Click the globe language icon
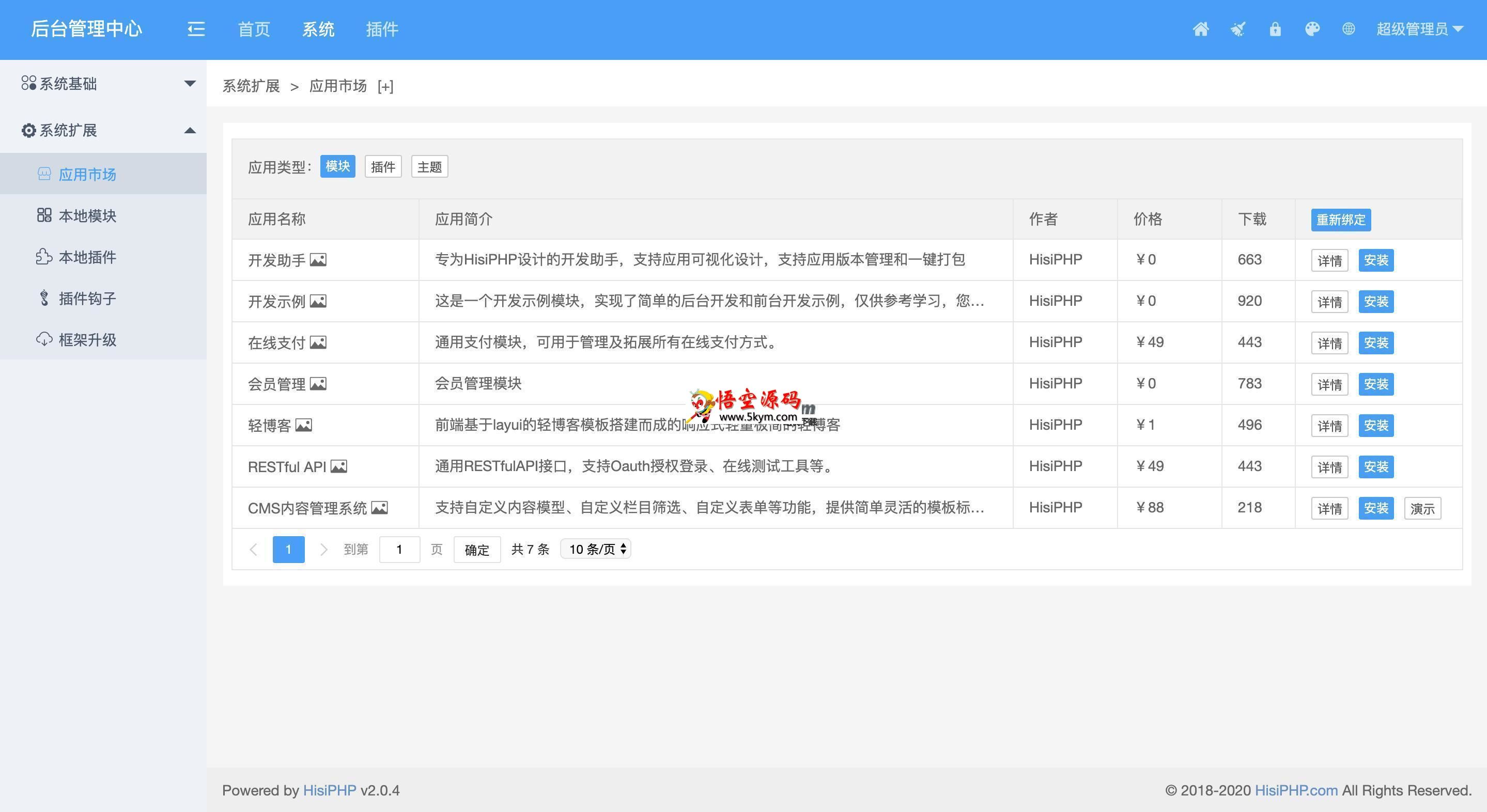1487x812 pixels. pyautogui.click(x=1349, y=28)
